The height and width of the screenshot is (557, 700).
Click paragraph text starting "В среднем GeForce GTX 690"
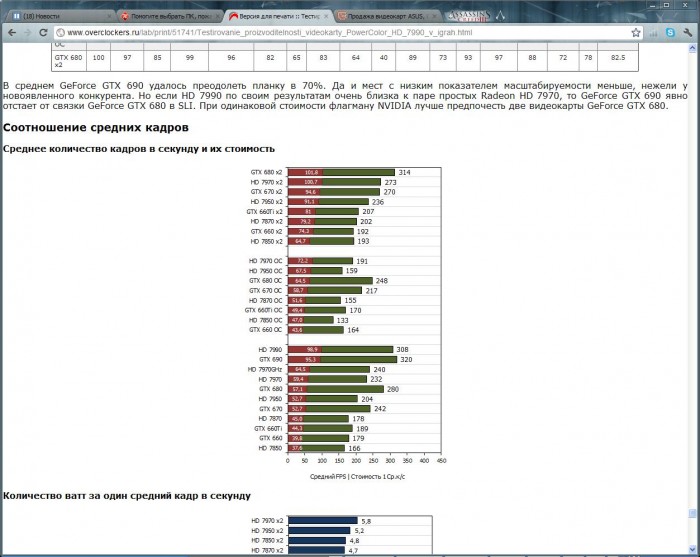pyautogui.click(x=345, y=96)
